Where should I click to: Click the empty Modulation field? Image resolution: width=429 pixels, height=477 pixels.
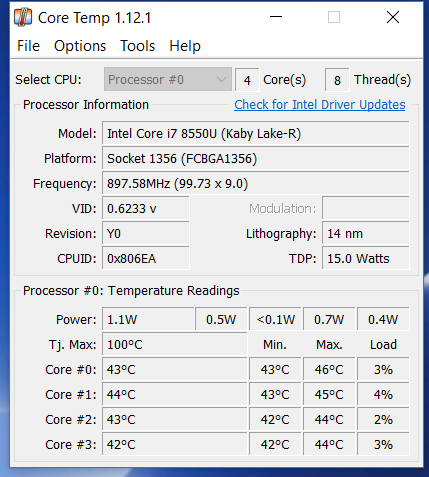pos(366,209)
